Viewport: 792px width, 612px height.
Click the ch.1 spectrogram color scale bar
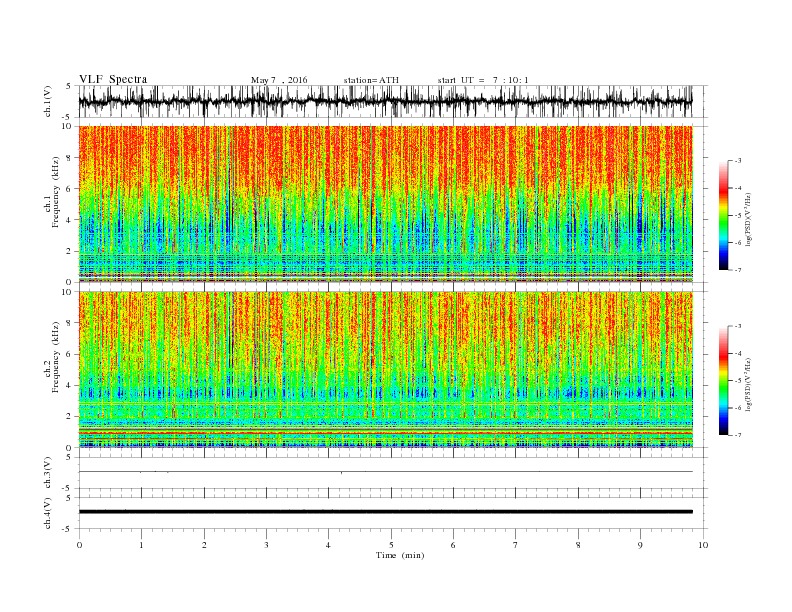coord(723,216)
